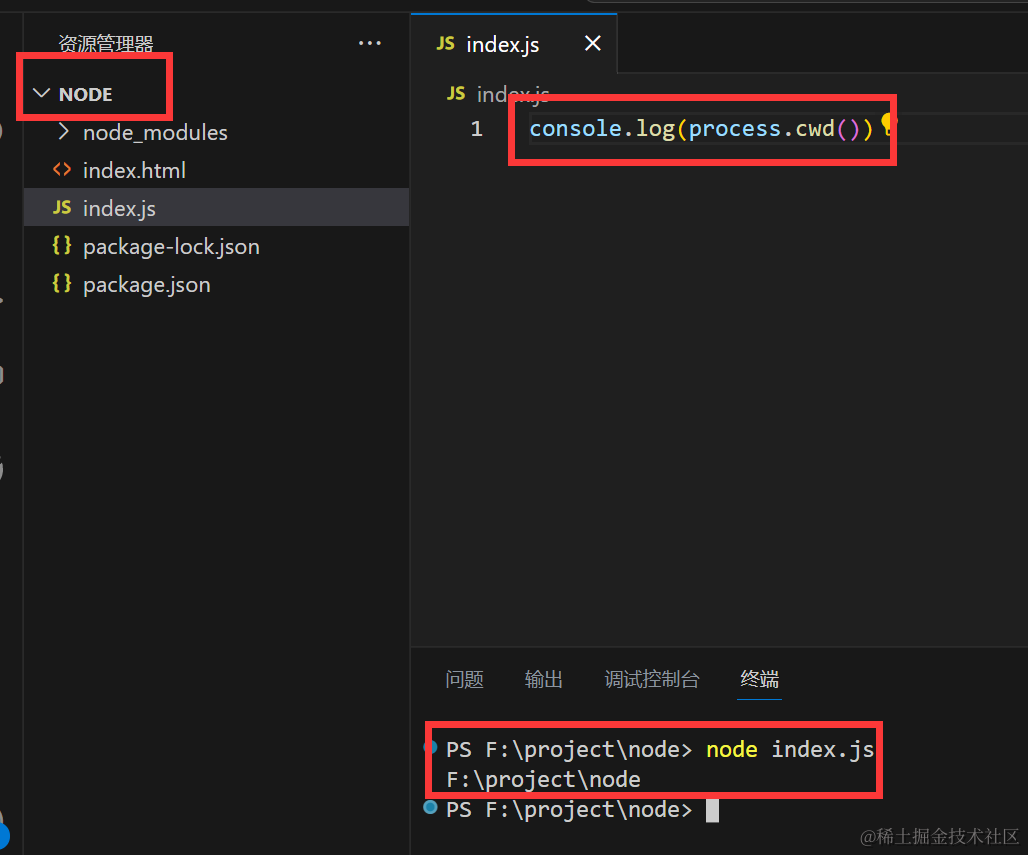Click the JS icon in the breadcrumb bar
1028x855 pixels.
[x=456, y=93]
